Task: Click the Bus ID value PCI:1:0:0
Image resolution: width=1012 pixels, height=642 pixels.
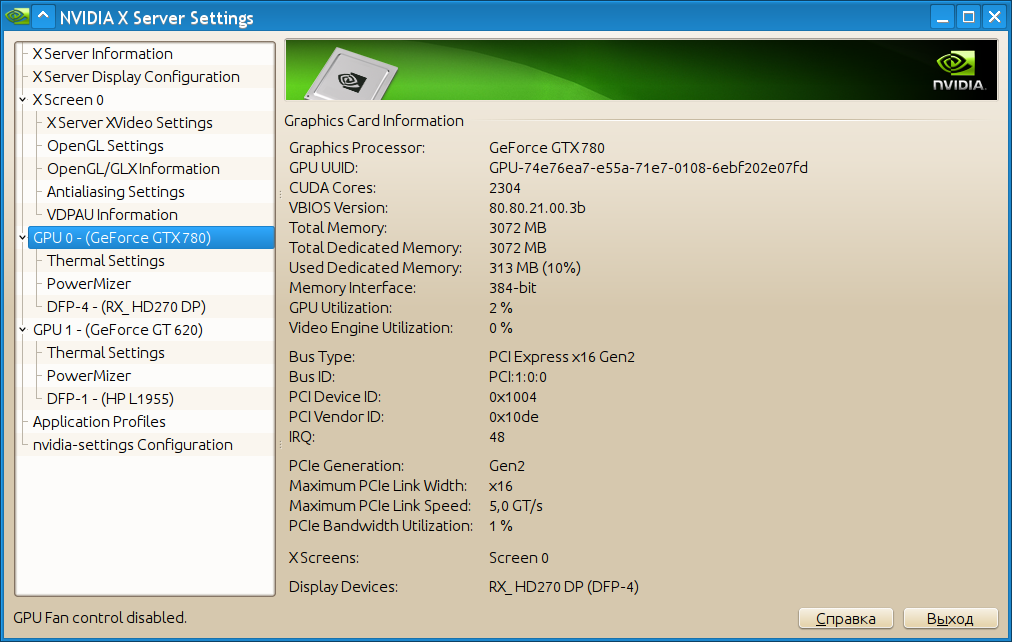Action: coord(518,377)
